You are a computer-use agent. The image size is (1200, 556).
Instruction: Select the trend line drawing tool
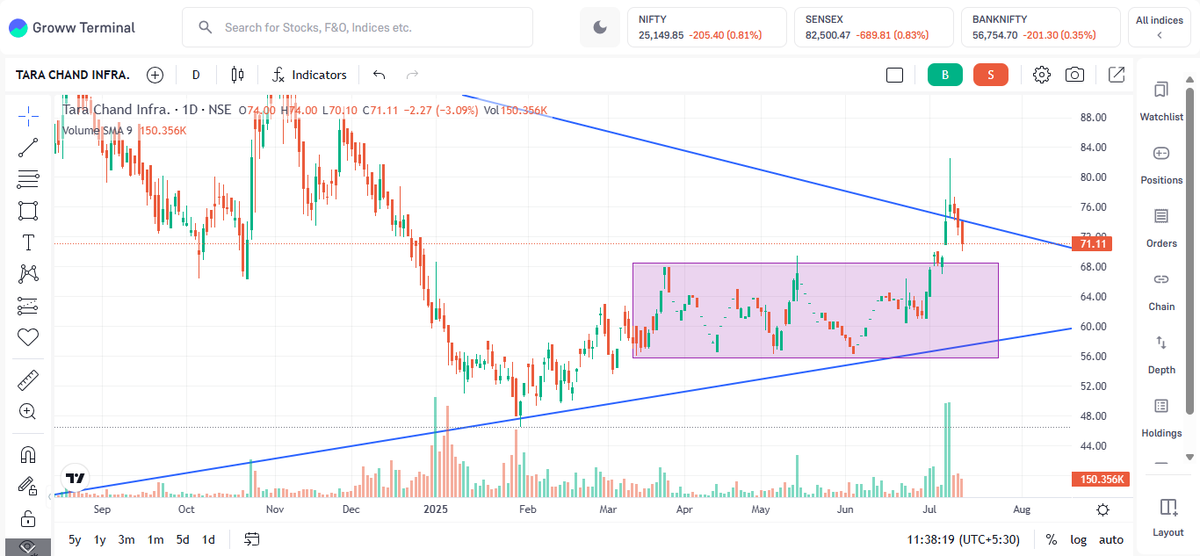pos(28,148)
